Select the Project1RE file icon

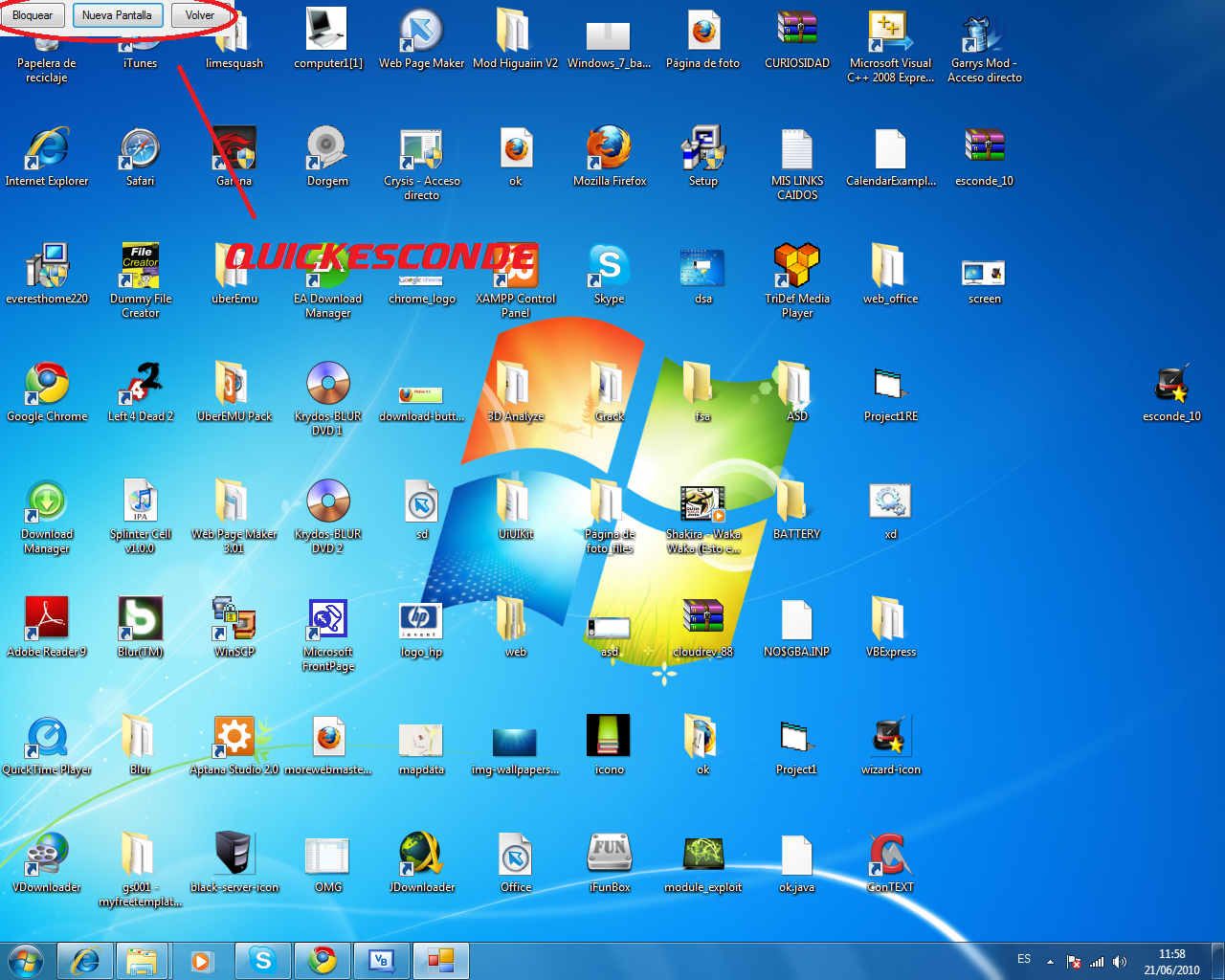pyautogui.click(x=891, y=393)
